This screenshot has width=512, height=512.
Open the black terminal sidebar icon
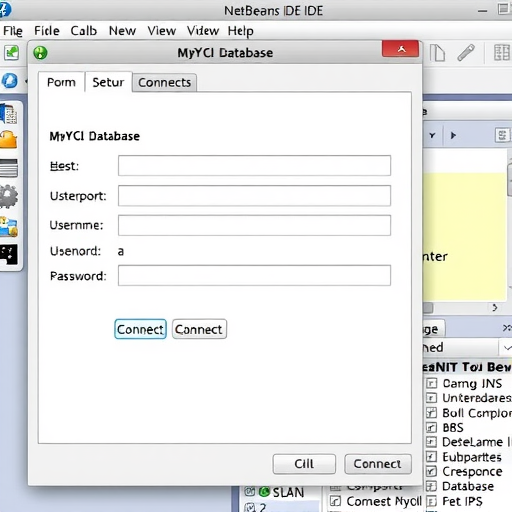[x=9, y=255]
